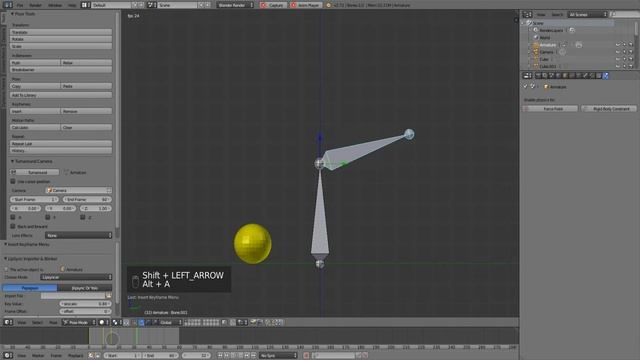Viewport: 640px width, 360px height.
Task: Click the Turnaround button
Action: pyautogui.click(x=35, y=172)
